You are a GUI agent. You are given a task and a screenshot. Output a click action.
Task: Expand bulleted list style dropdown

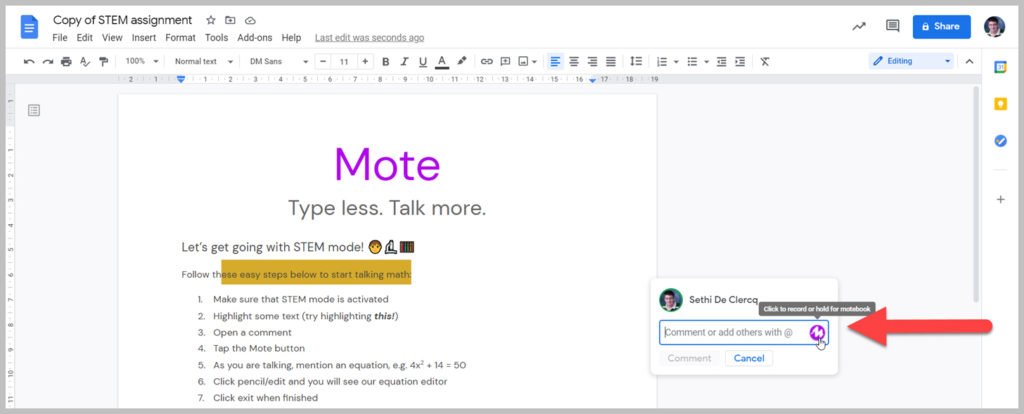click(707, 62)
